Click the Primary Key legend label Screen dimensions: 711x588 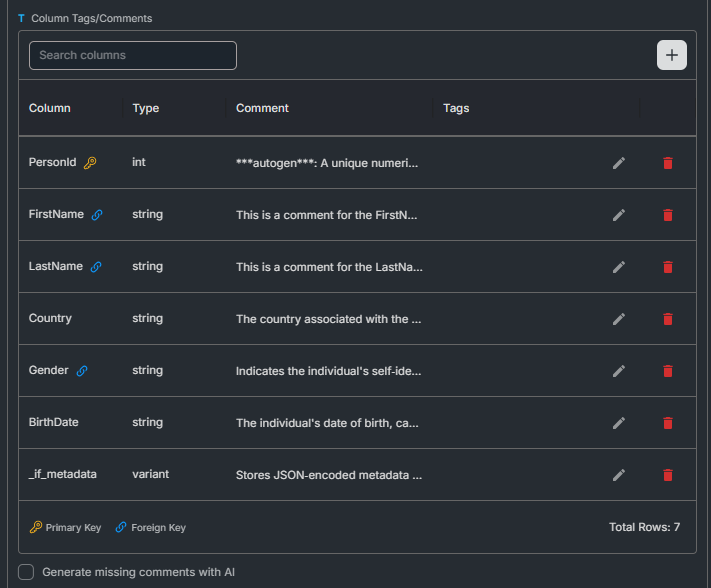(x=73, y=528)
